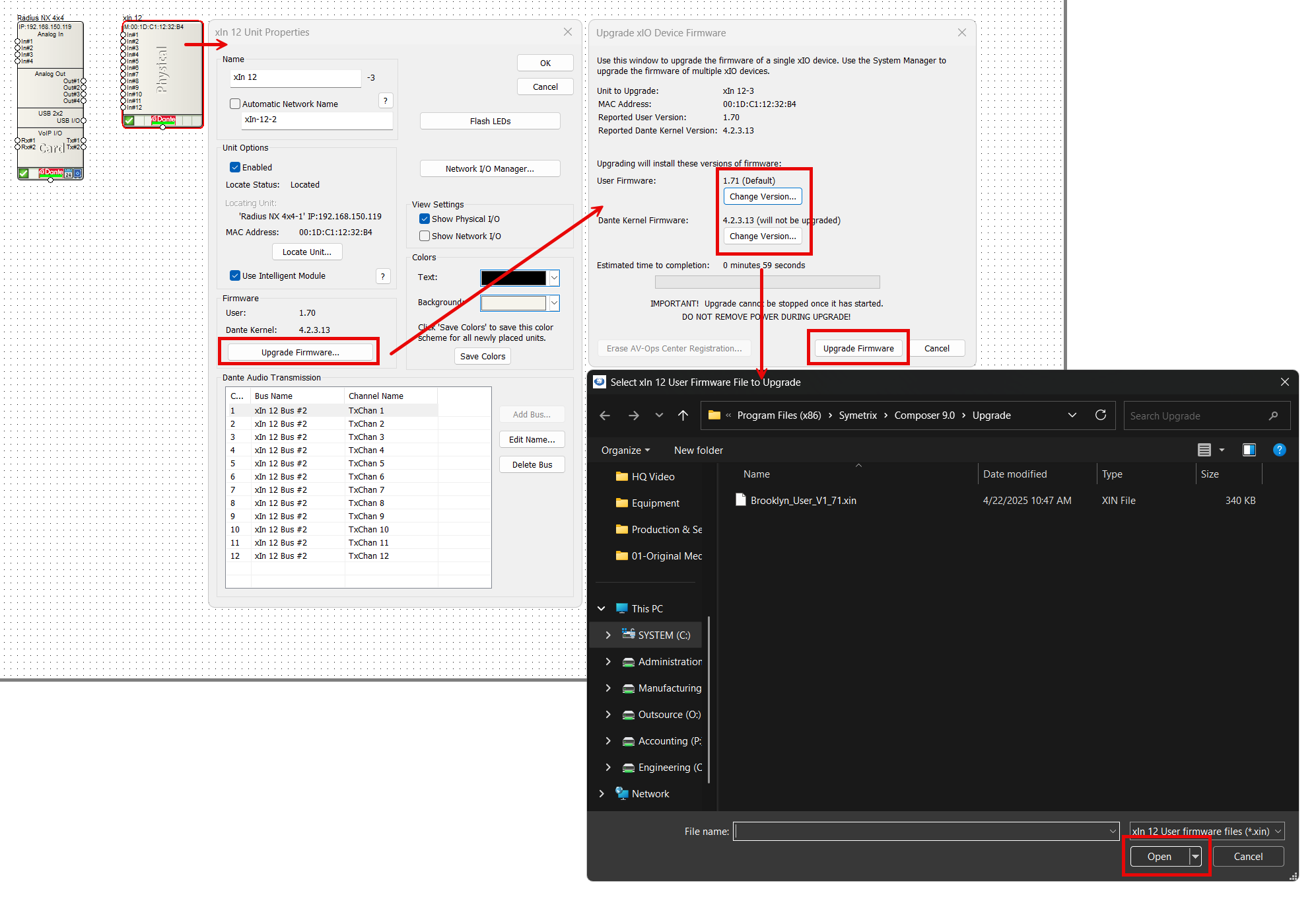Viewport: 1316px width, 899px height.
Task: Click Change Version for User Firmware
Action: (763, 196)
